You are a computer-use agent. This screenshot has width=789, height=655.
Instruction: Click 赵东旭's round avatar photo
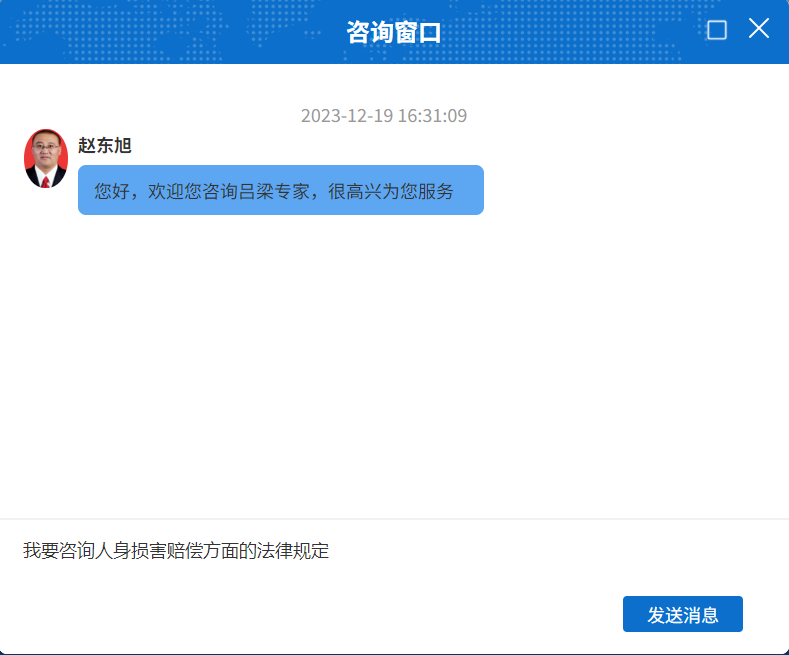45,158
